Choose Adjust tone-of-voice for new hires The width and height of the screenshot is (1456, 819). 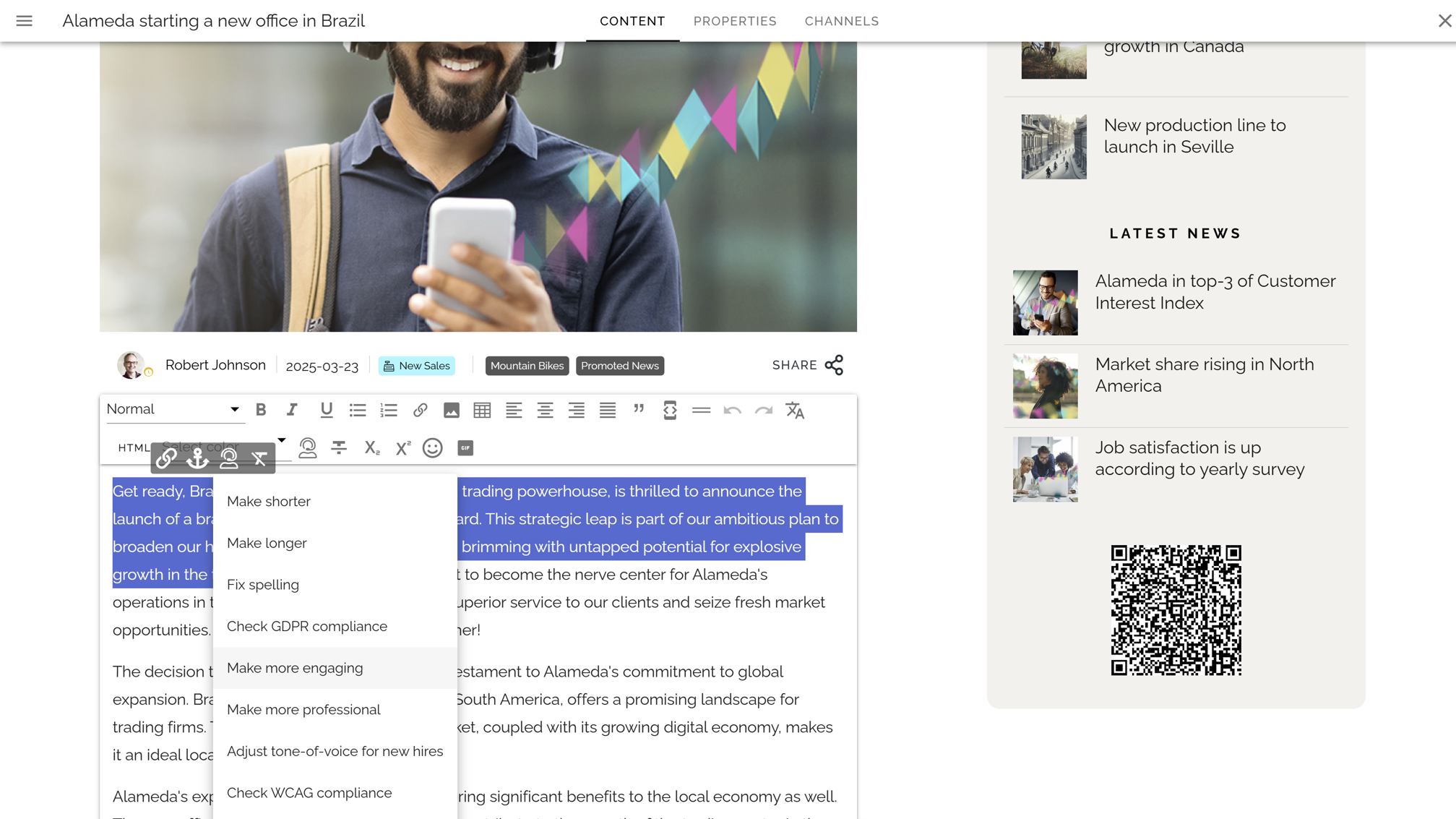335,751
